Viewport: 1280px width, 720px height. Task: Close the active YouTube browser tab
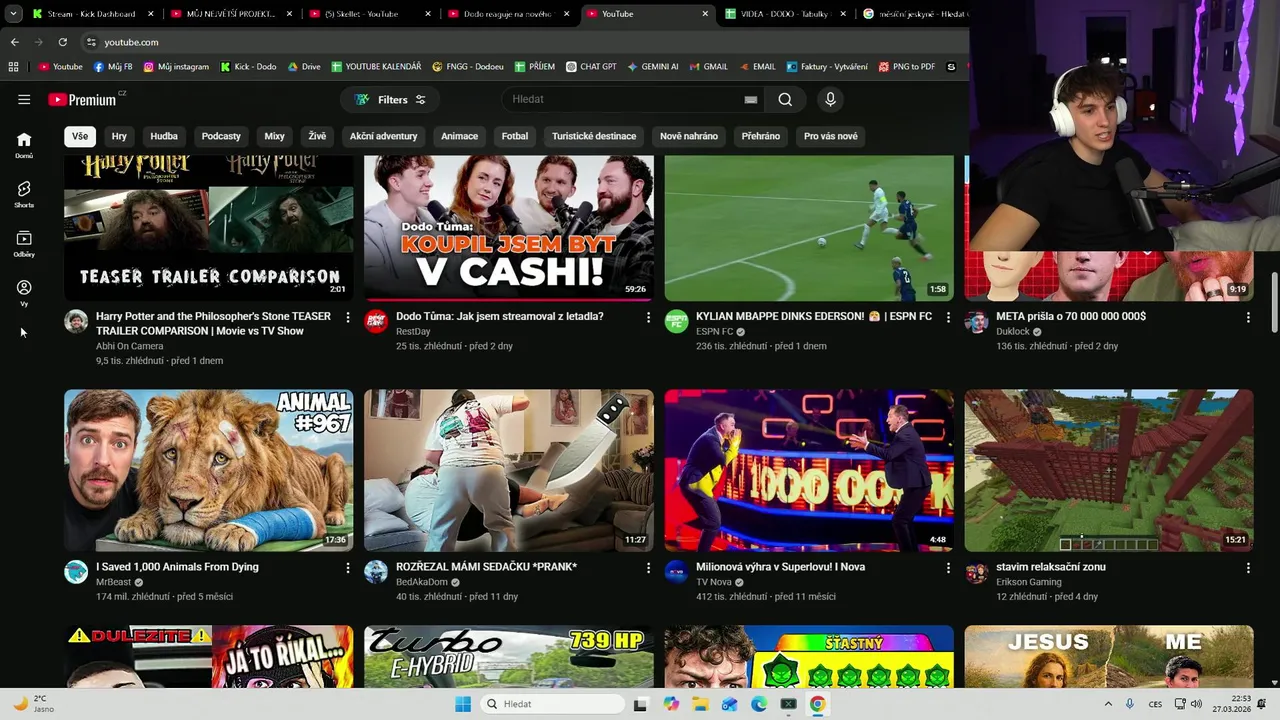[705, 14]
